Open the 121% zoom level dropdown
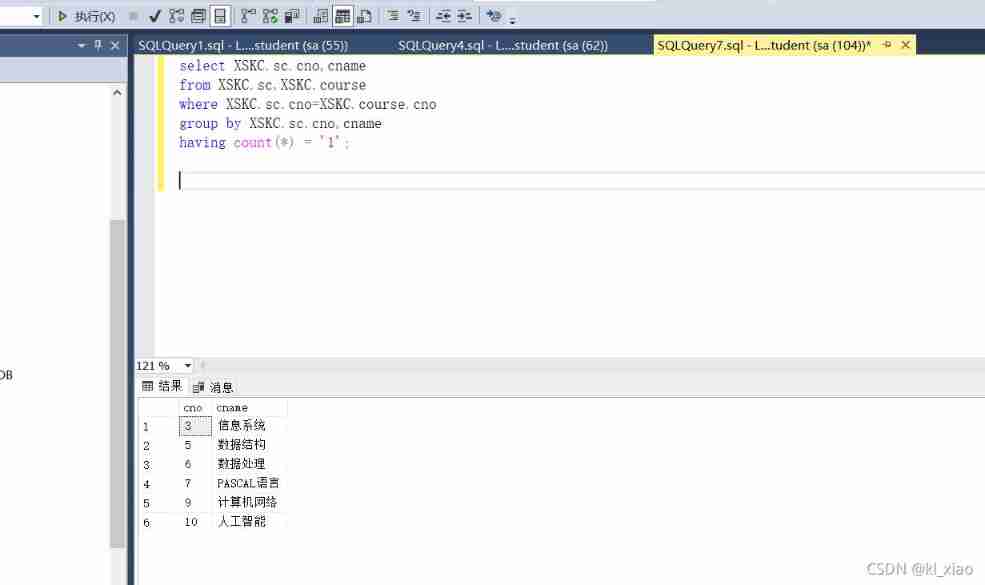The image size is (985, 585). (188, 365)
